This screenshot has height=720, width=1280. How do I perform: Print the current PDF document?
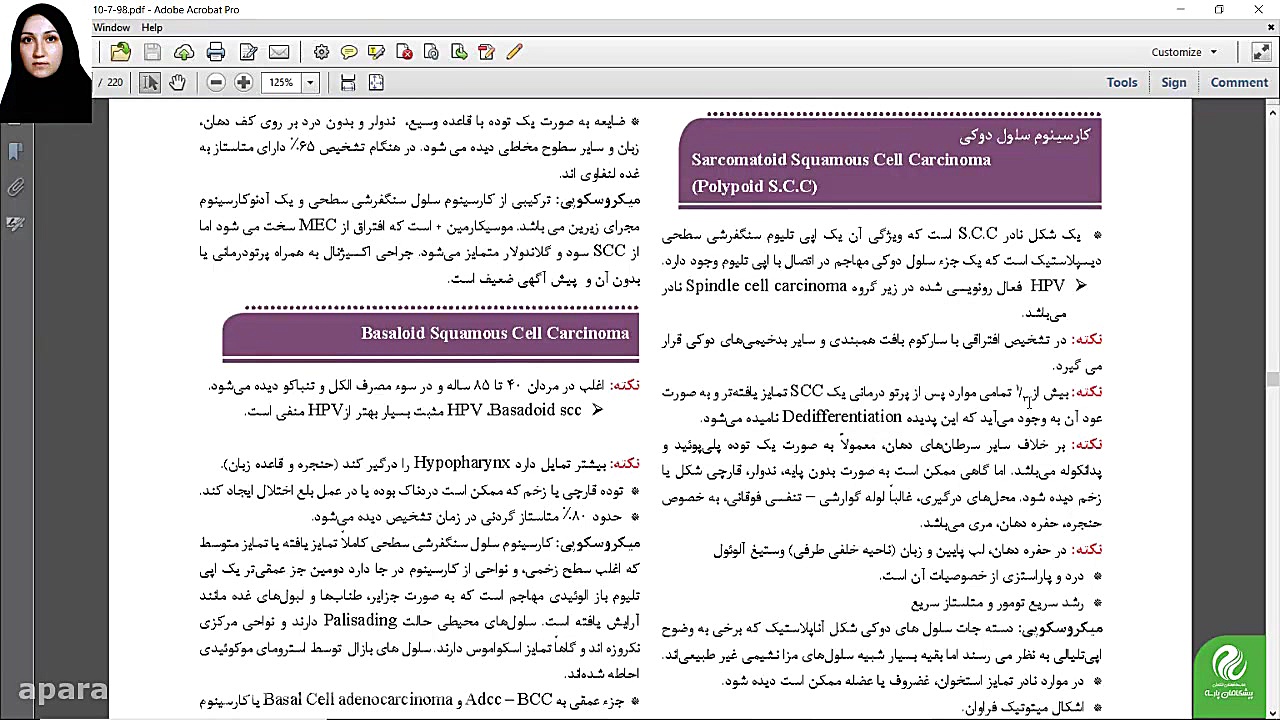[216, 52]
